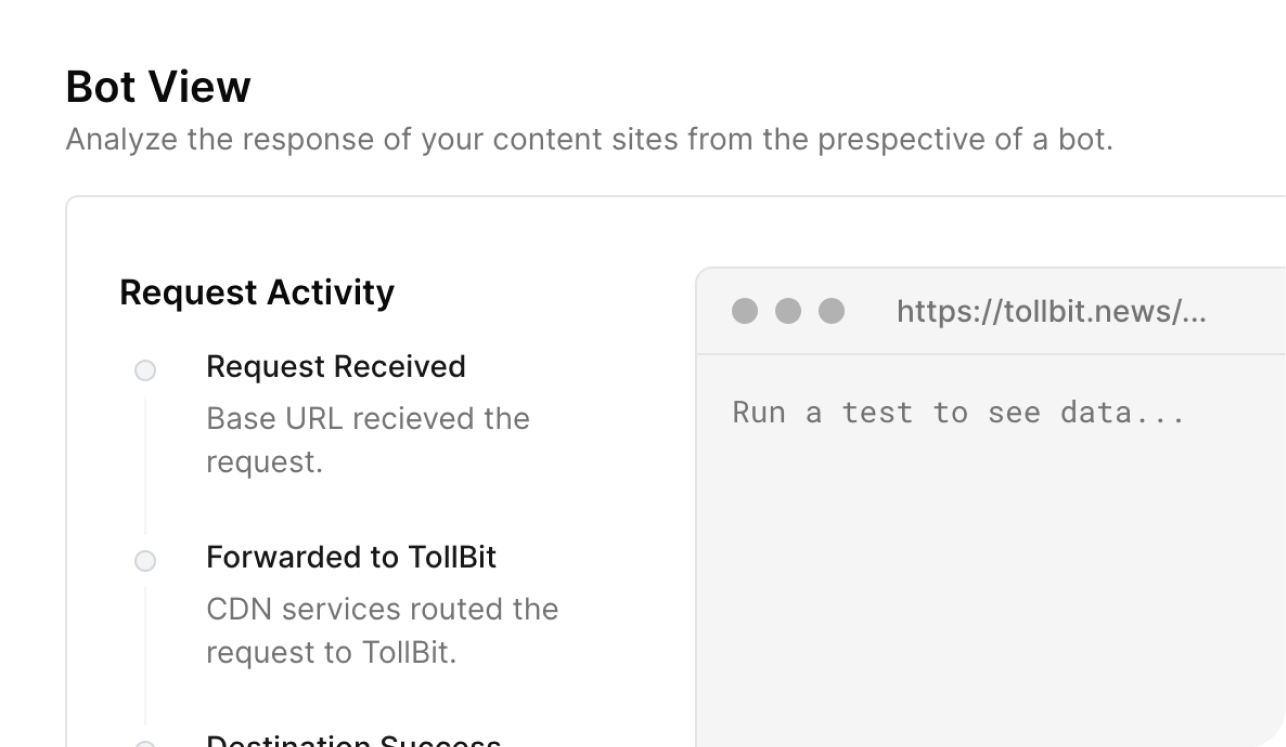Click the browser mockup title bar
This screenshot has width=1286, height=747.
(990, 312)
